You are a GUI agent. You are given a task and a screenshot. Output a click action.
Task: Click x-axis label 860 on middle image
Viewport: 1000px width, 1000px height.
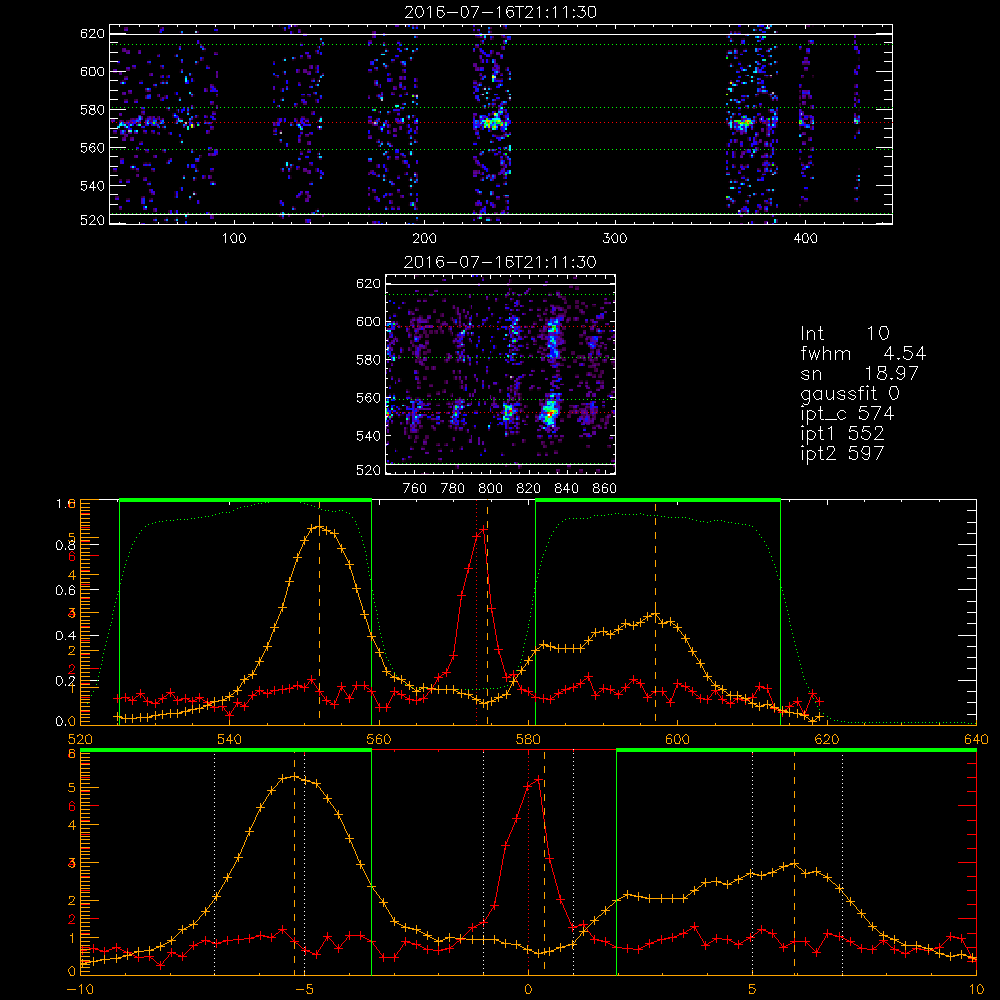pyautogui.click(x=605, y=489)
